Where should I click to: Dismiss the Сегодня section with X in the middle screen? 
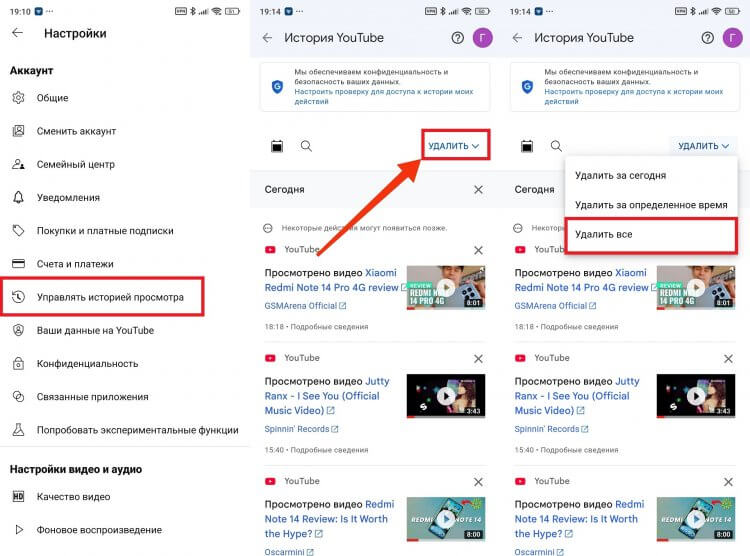pos(478,189)
